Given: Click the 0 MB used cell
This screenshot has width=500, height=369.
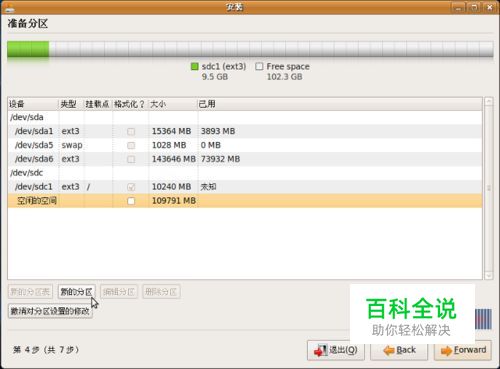Looking at the screenshot, I should coord(210,145).
